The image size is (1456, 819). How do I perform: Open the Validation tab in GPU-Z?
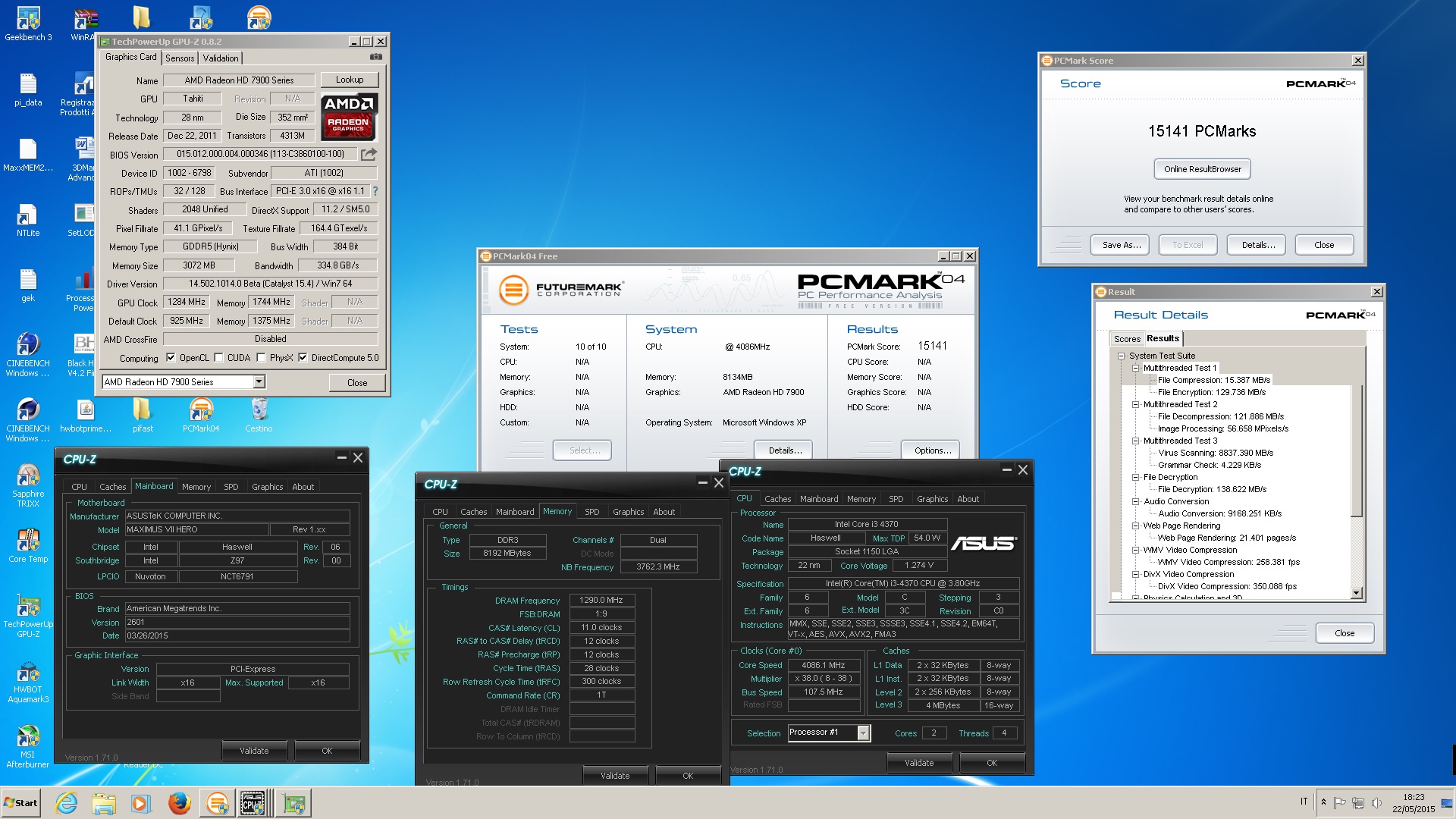(221, 58)
